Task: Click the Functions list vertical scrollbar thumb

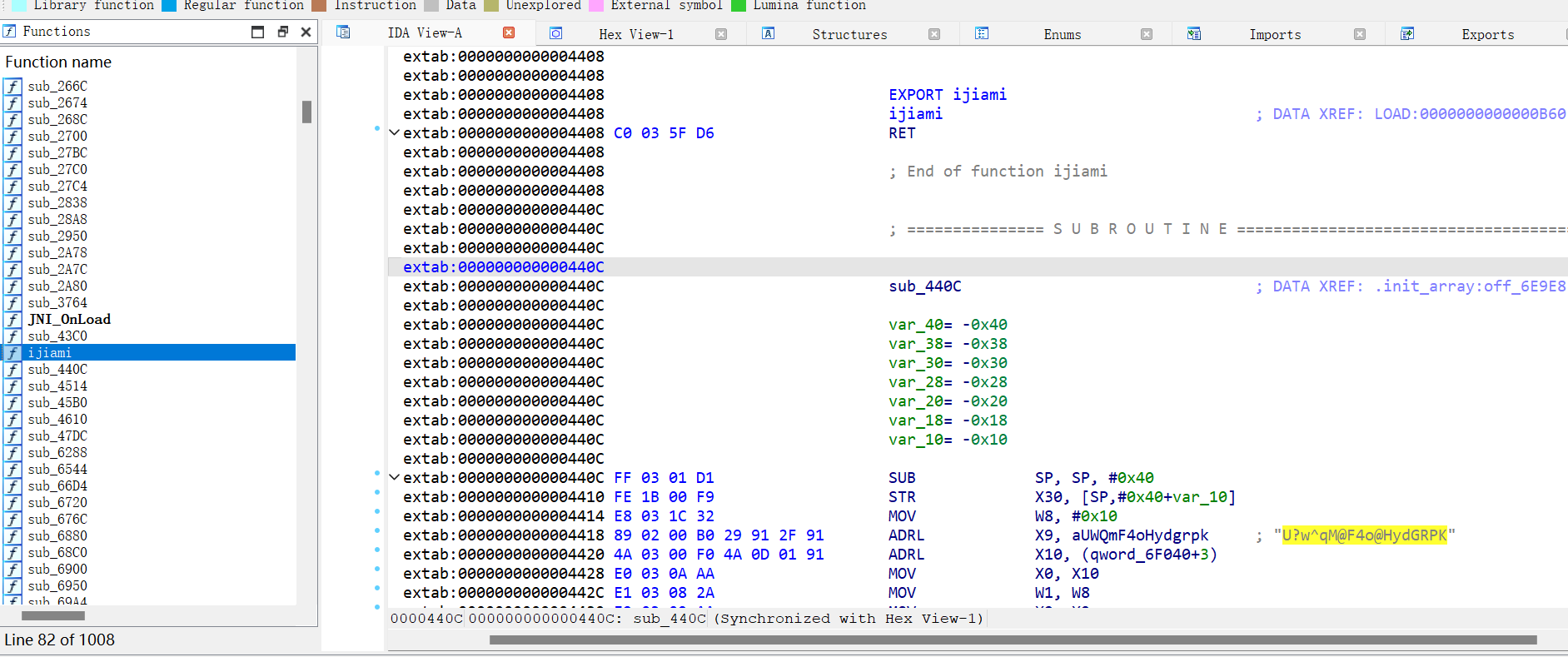Action: 306,112
